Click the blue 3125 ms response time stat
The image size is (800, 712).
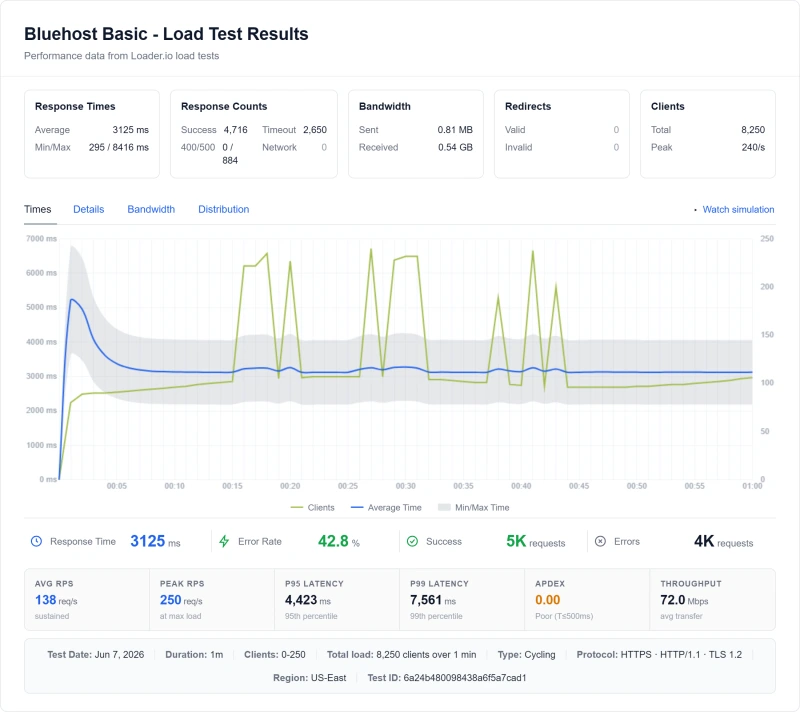coord(155,541)
